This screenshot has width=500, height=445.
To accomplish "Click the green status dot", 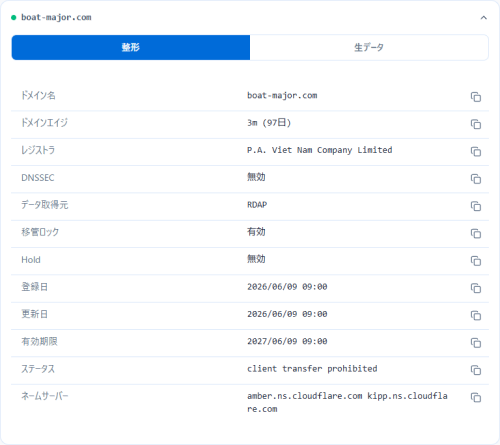I will 14,18.
